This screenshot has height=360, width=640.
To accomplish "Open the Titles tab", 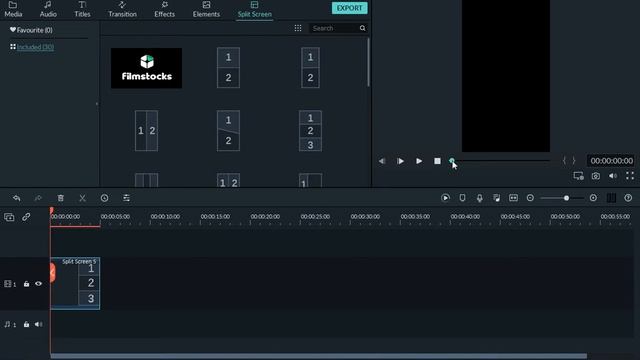I will 82,9.
